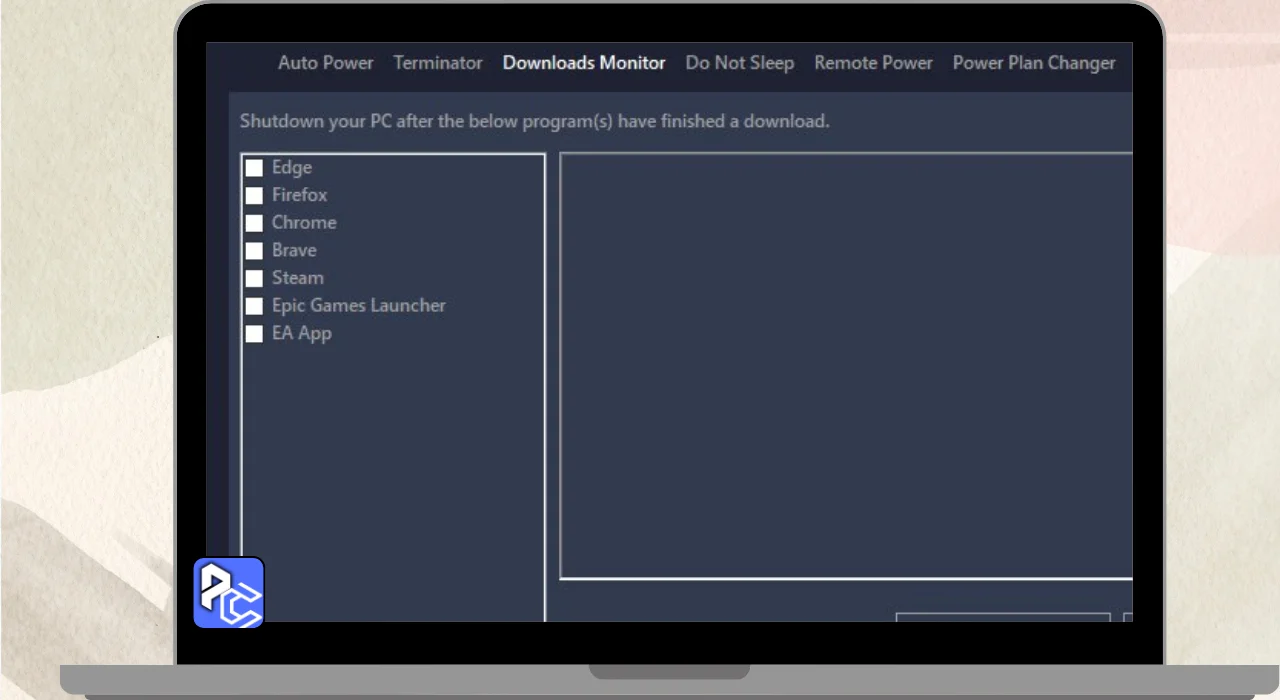This screenshot has height=700, width=1280.
Task: Click the Epic Games Launcher label text
Action: [358, 306]
